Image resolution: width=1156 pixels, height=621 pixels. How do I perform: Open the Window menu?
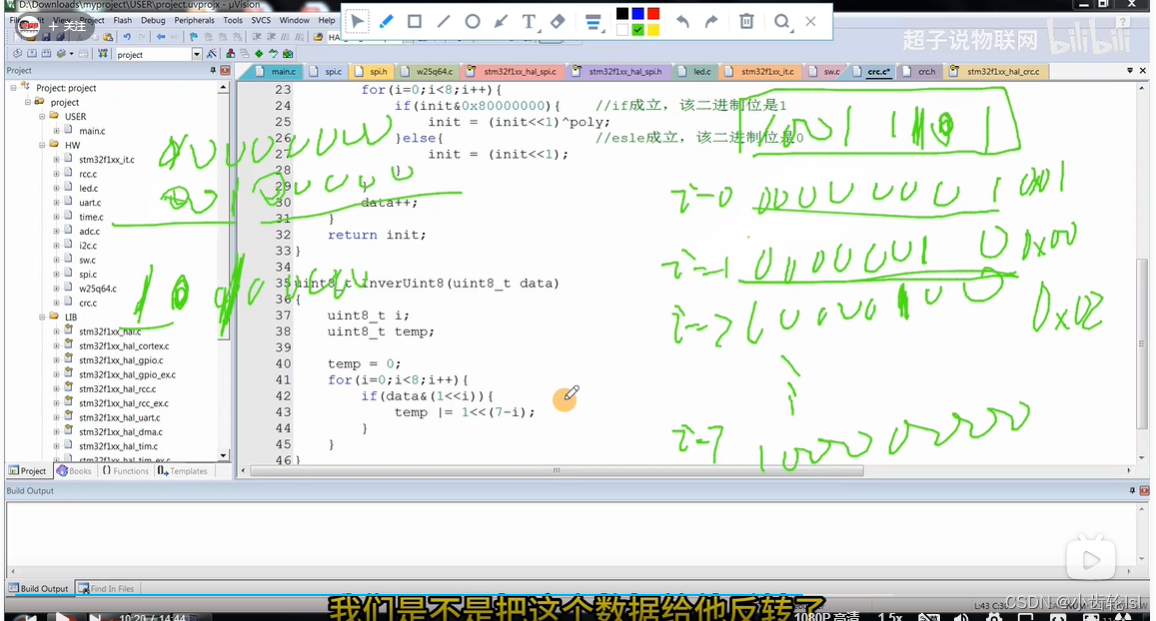[294, 20]
